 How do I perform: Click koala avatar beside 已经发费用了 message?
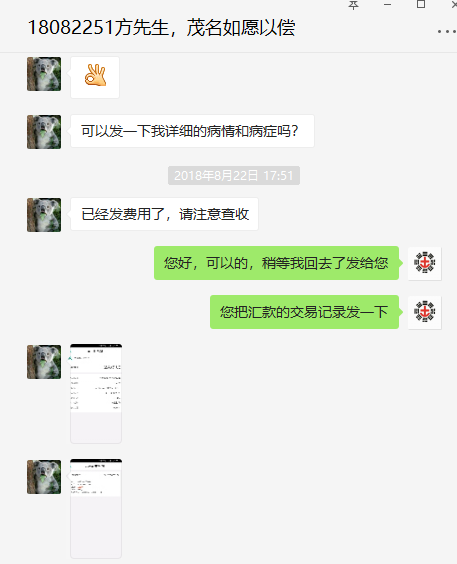(44, 215)
